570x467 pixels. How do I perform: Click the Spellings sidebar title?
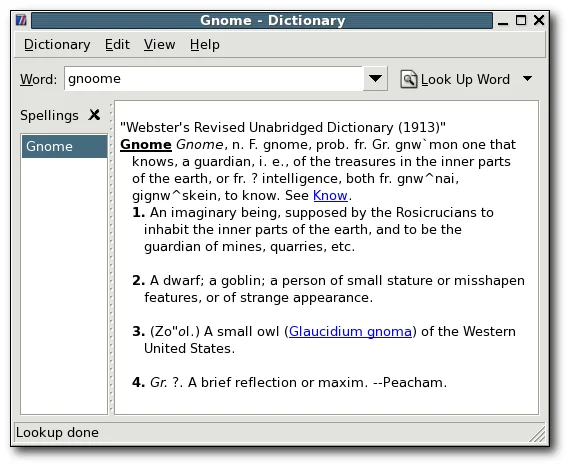(49, 116)
